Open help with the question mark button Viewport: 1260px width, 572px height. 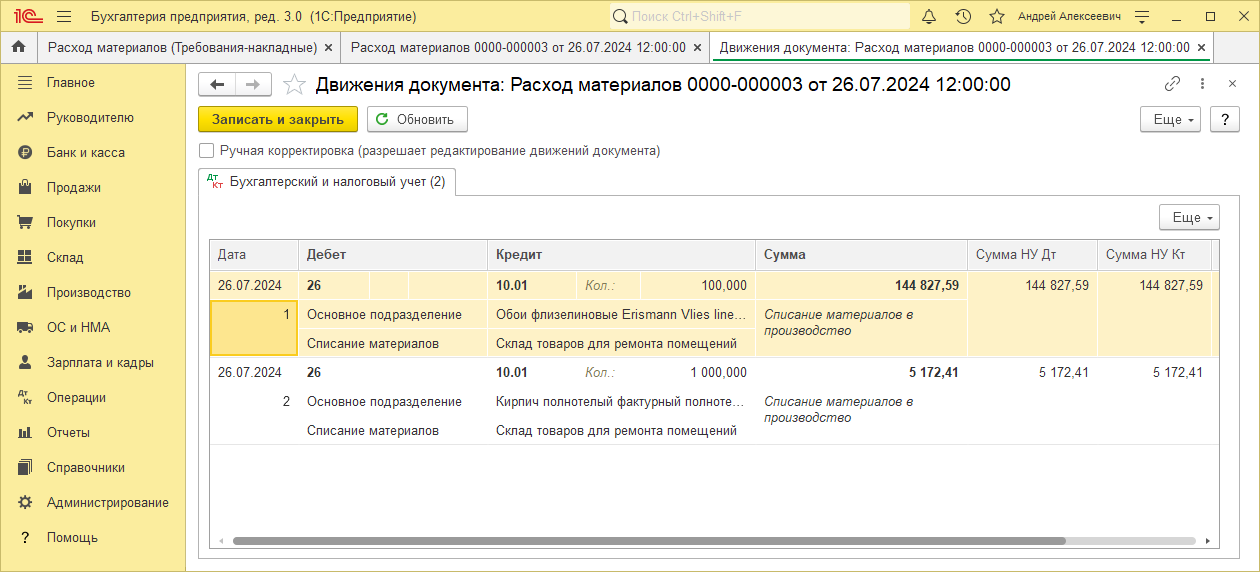coord(1225,119)
